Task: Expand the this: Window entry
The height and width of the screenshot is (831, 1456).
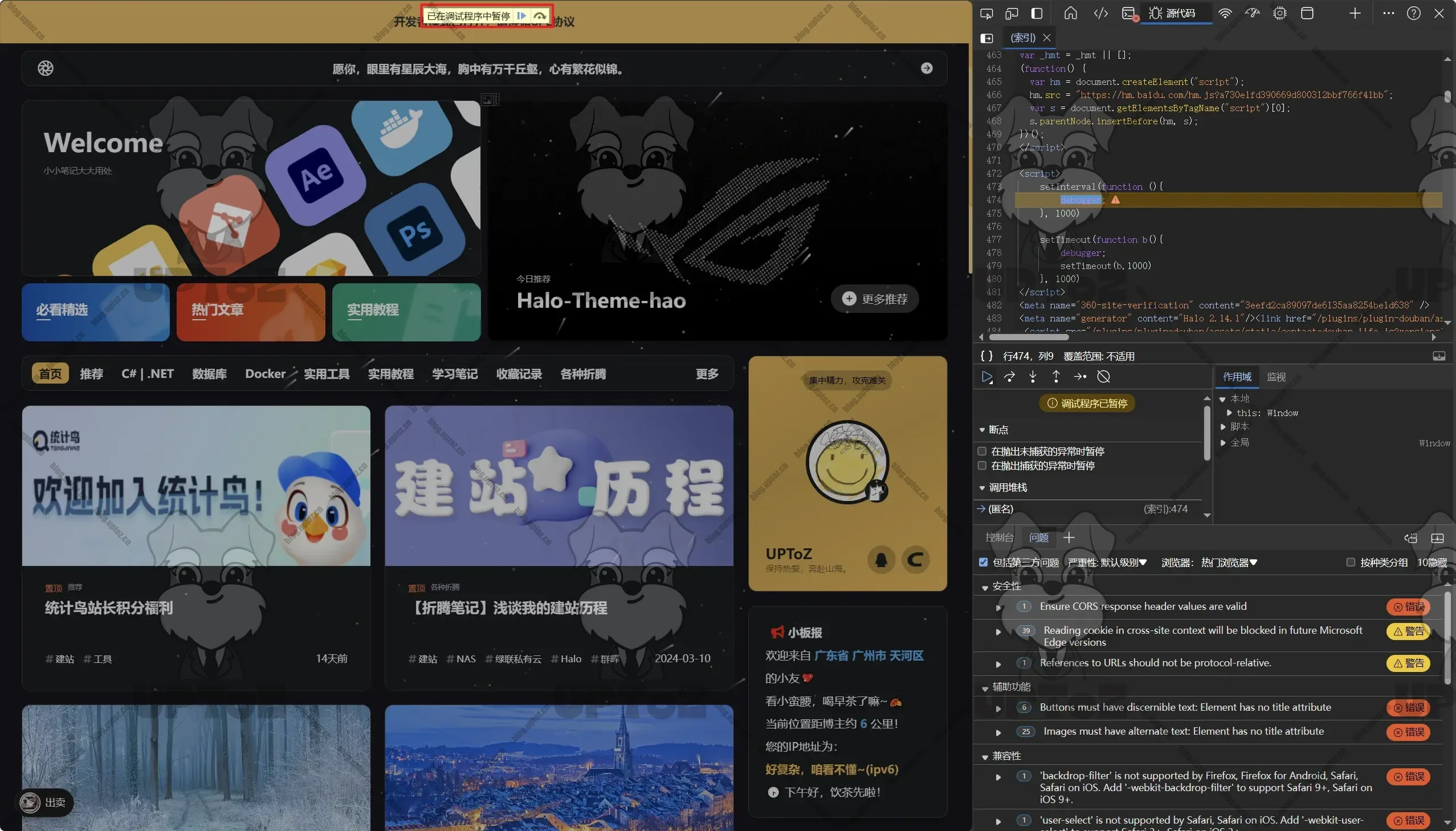Action: point(1229,413)
